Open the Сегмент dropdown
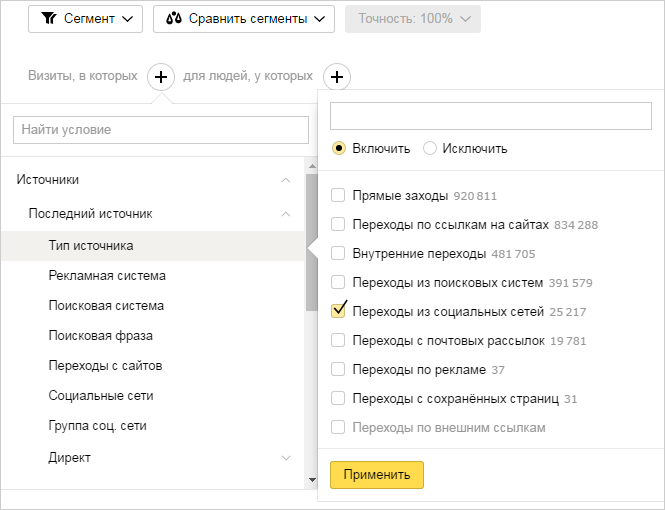 (x=85, y=19)
